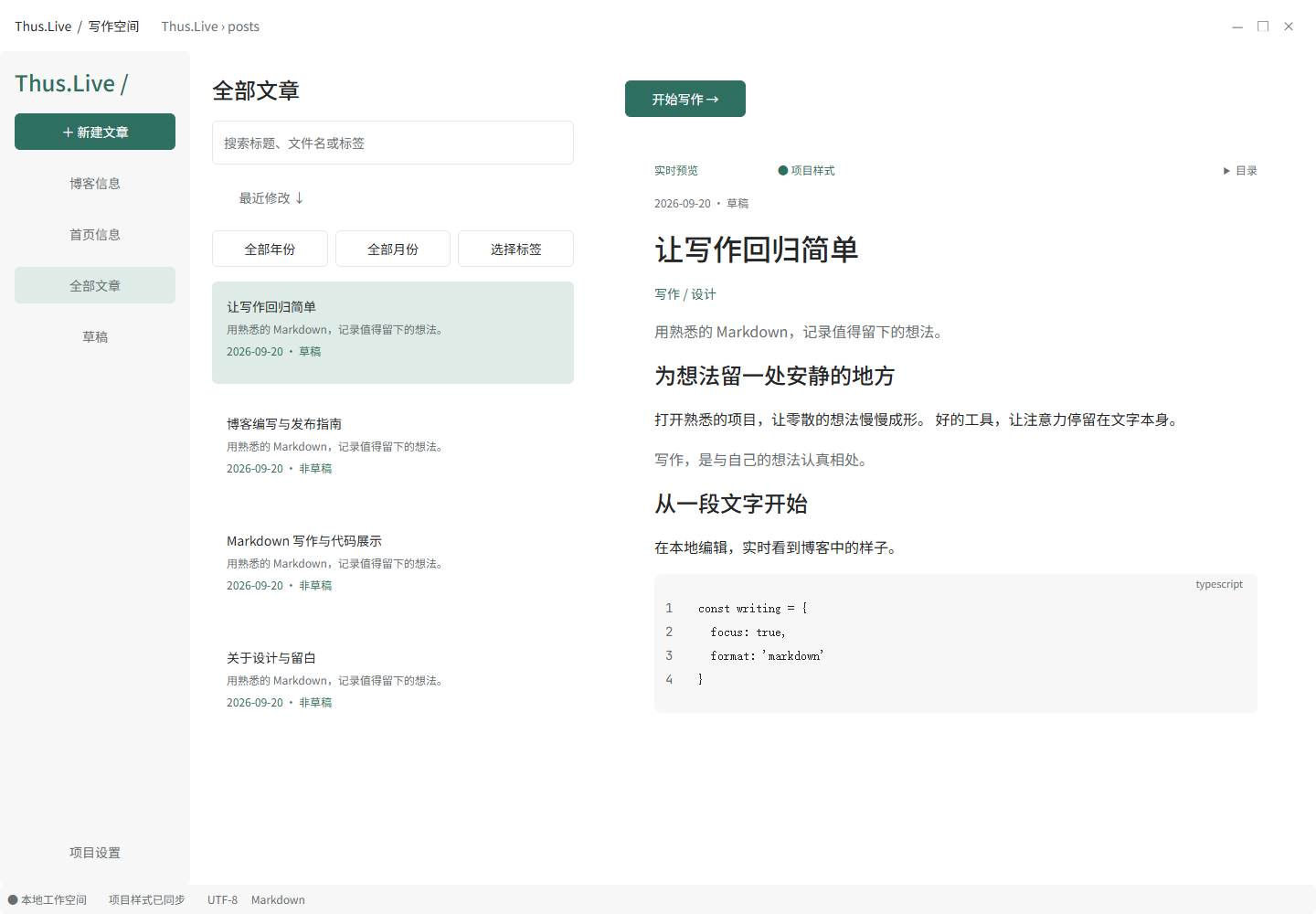Select 全部文章 in the sidebar
Image resolution: width=1316 pixels, height=914 pixels.
tap(95, 285)
